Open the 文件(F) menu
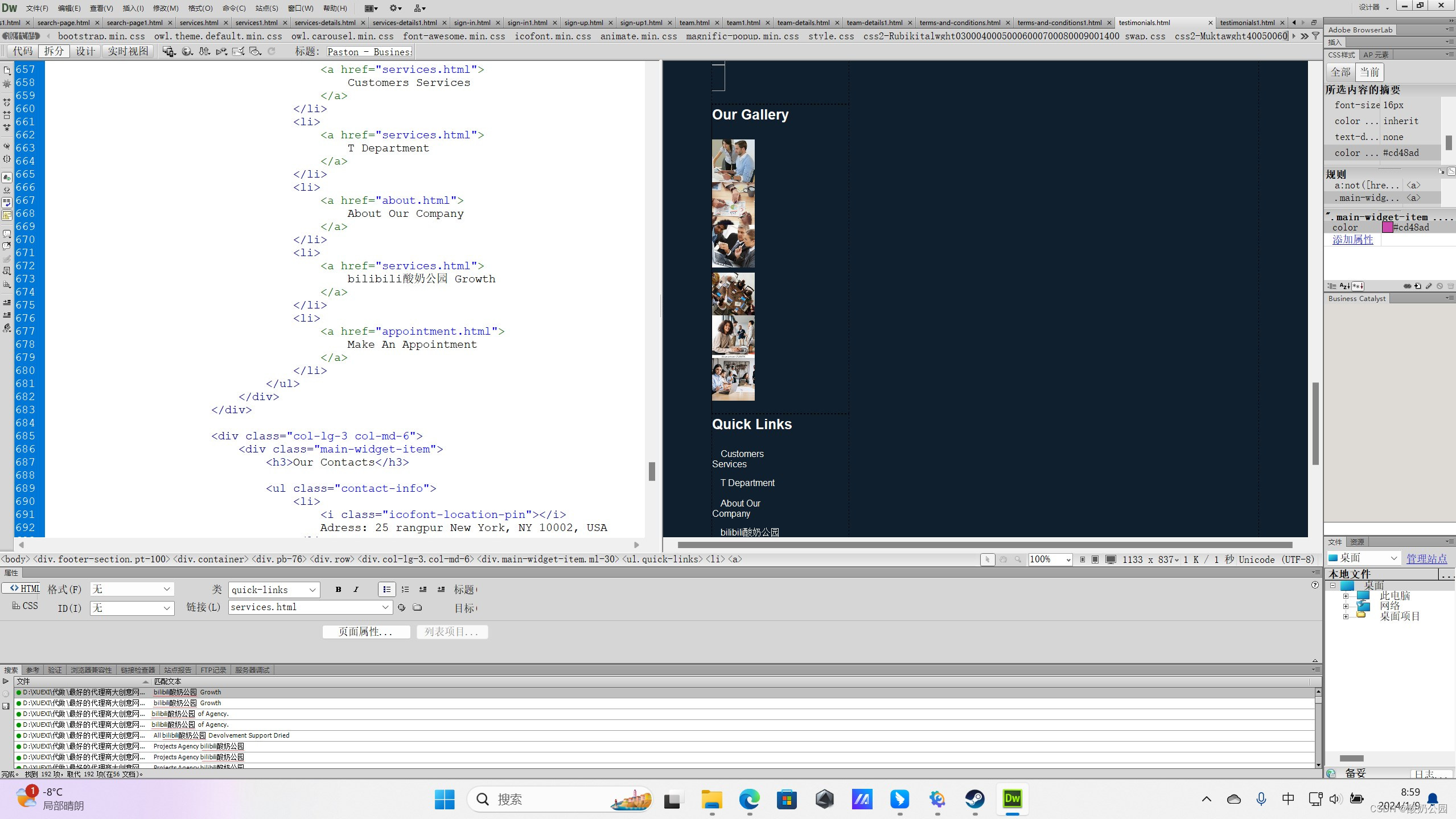The width and height of the screenshot is (1456, 819). pos(37,8)
